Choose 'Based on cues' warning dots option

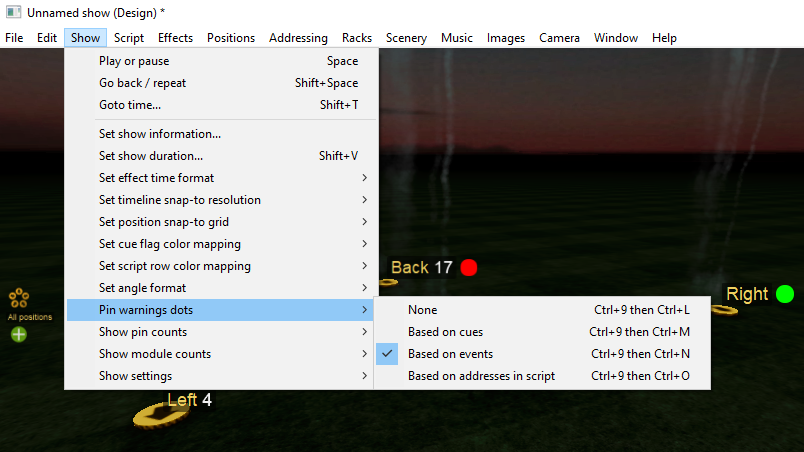tap(445, 332)
